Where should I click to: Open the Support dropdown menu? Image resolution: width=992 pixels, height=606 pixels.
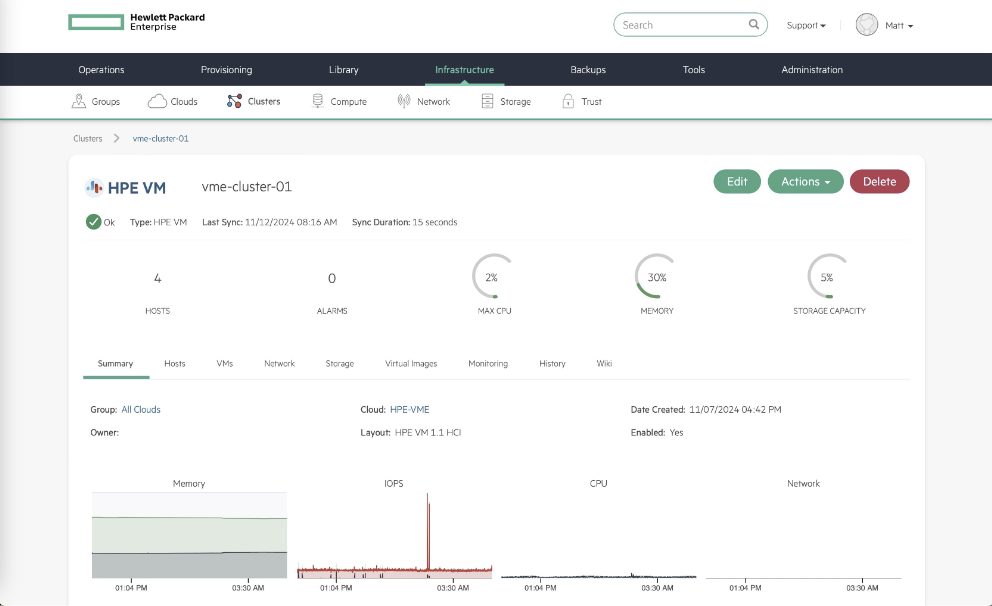pyautogui.click(x=806, y=25)
